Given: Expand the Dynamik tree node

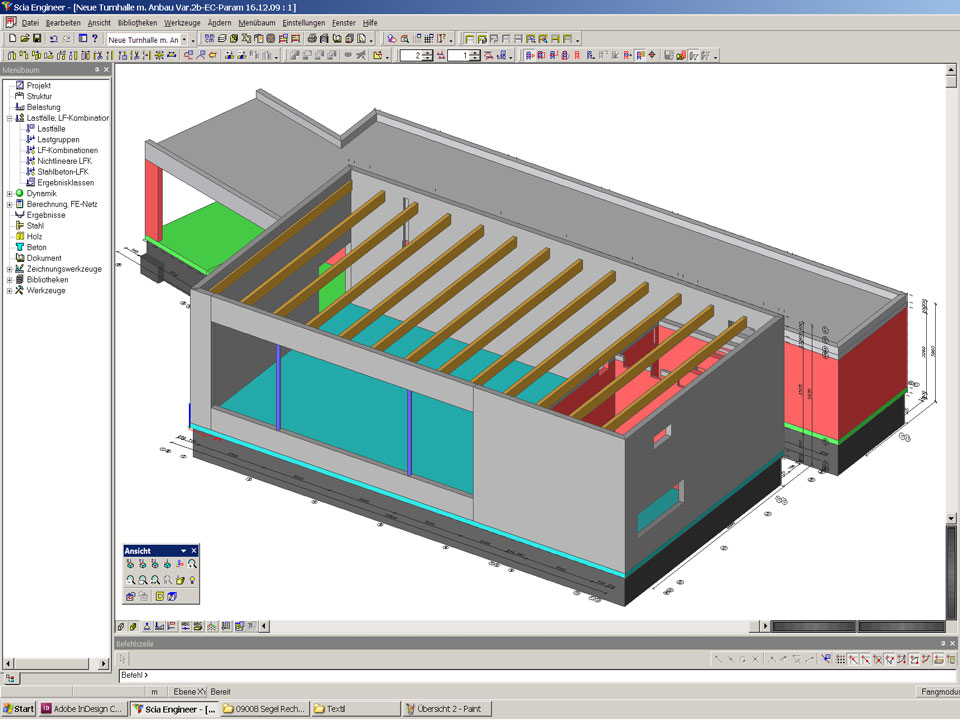Looking at the screenshot, I should click(9, 194).
